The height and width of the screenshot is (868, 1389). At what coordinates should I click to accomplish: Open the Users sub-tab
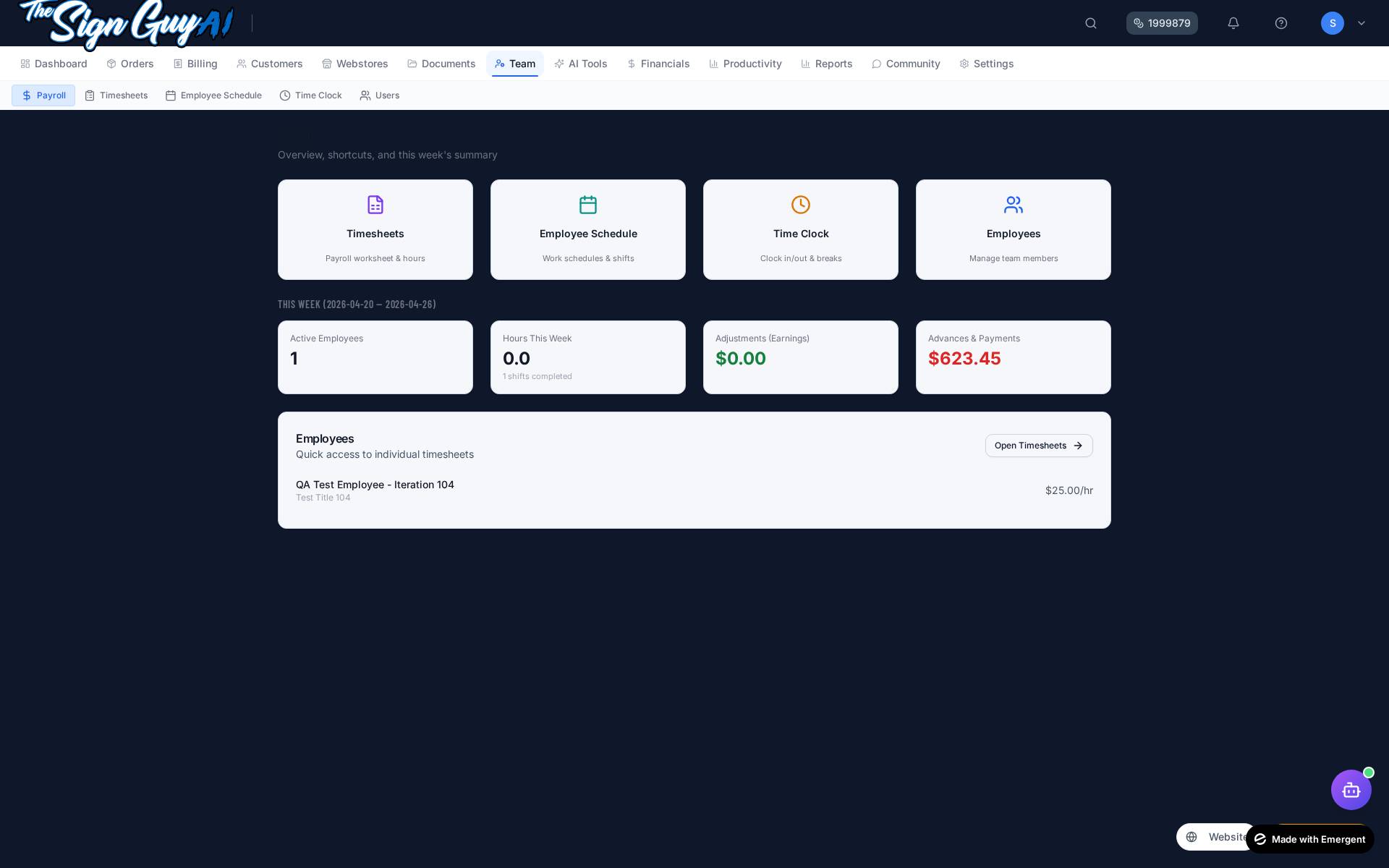click(x=380, y=95)
